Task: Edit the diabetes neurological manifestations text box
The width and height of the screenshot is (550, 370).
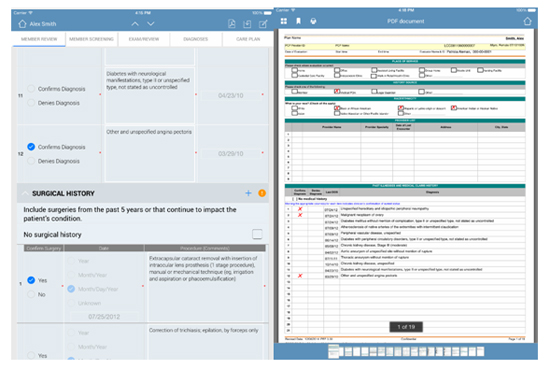Action: [x=150, y=95]
